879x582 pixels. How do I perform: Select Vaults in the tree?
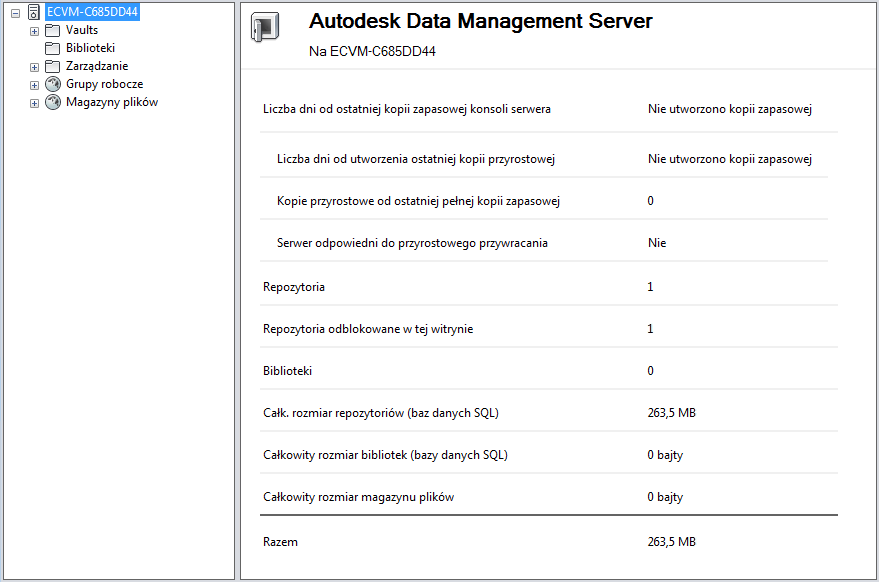(x=82, y=30)
